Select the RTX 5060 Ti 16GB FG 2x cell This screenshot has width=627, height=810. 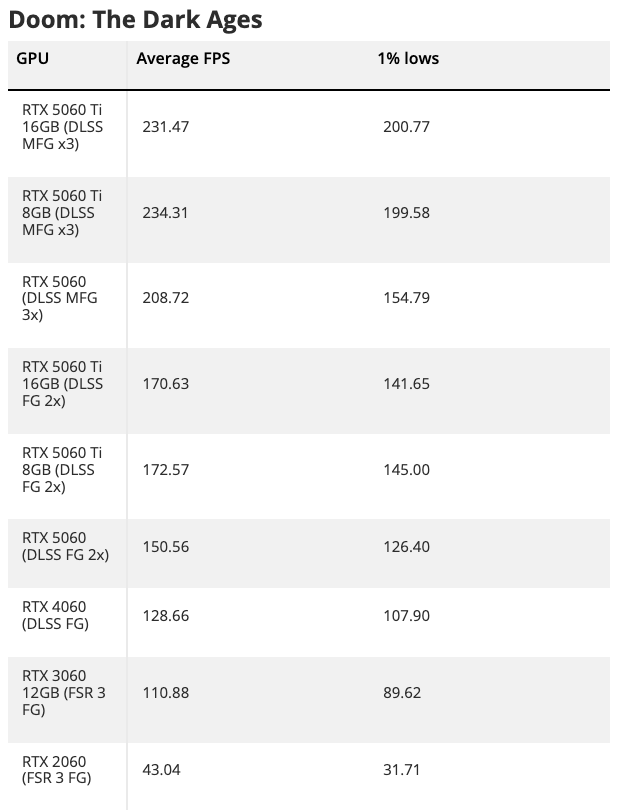point(62,383)
